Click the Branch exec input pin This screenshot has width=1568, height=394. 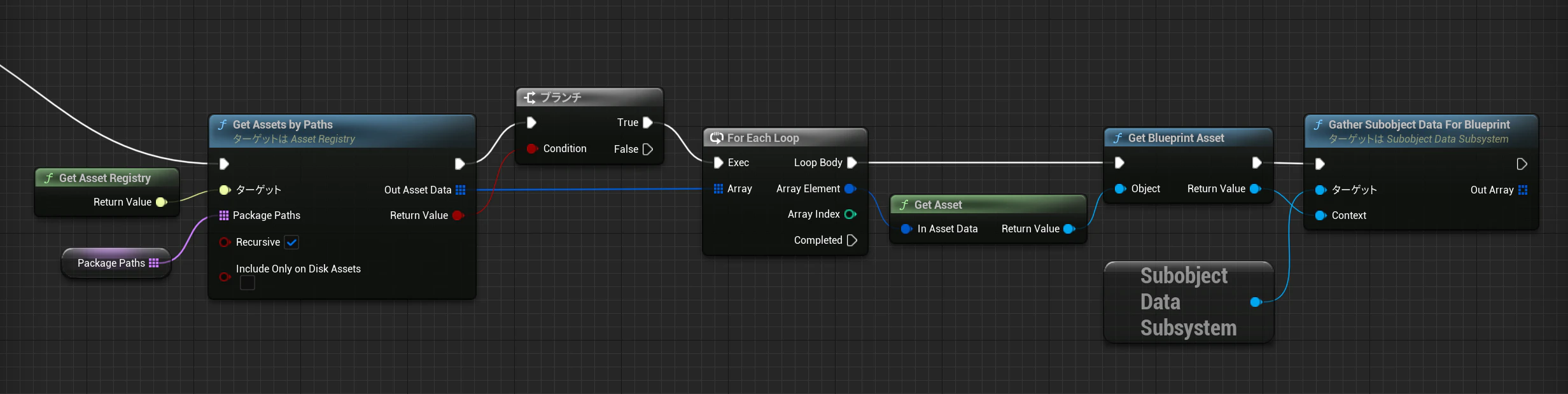(x=531, y=122)
